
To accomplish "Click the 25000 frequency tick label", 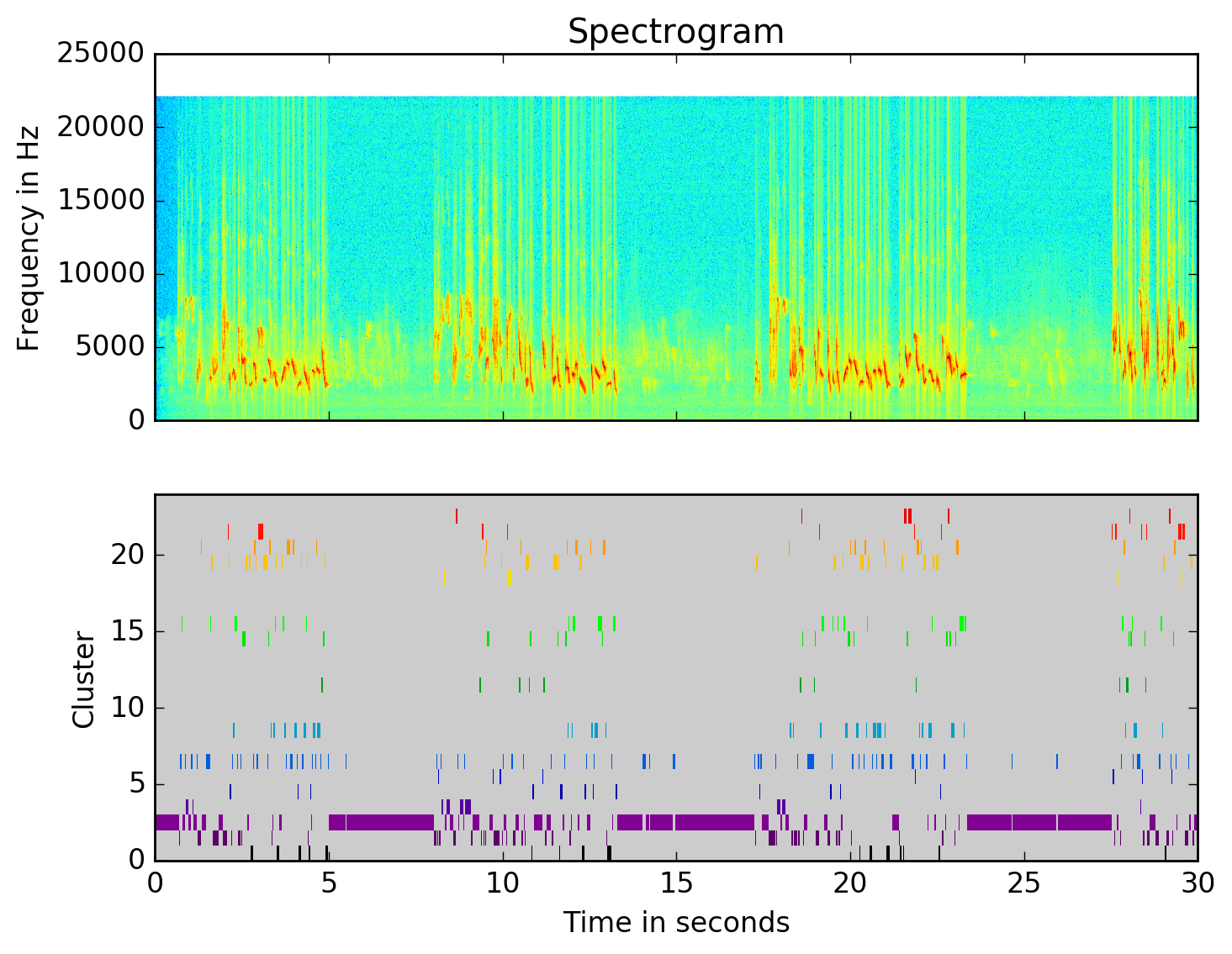I will point(100,54).
